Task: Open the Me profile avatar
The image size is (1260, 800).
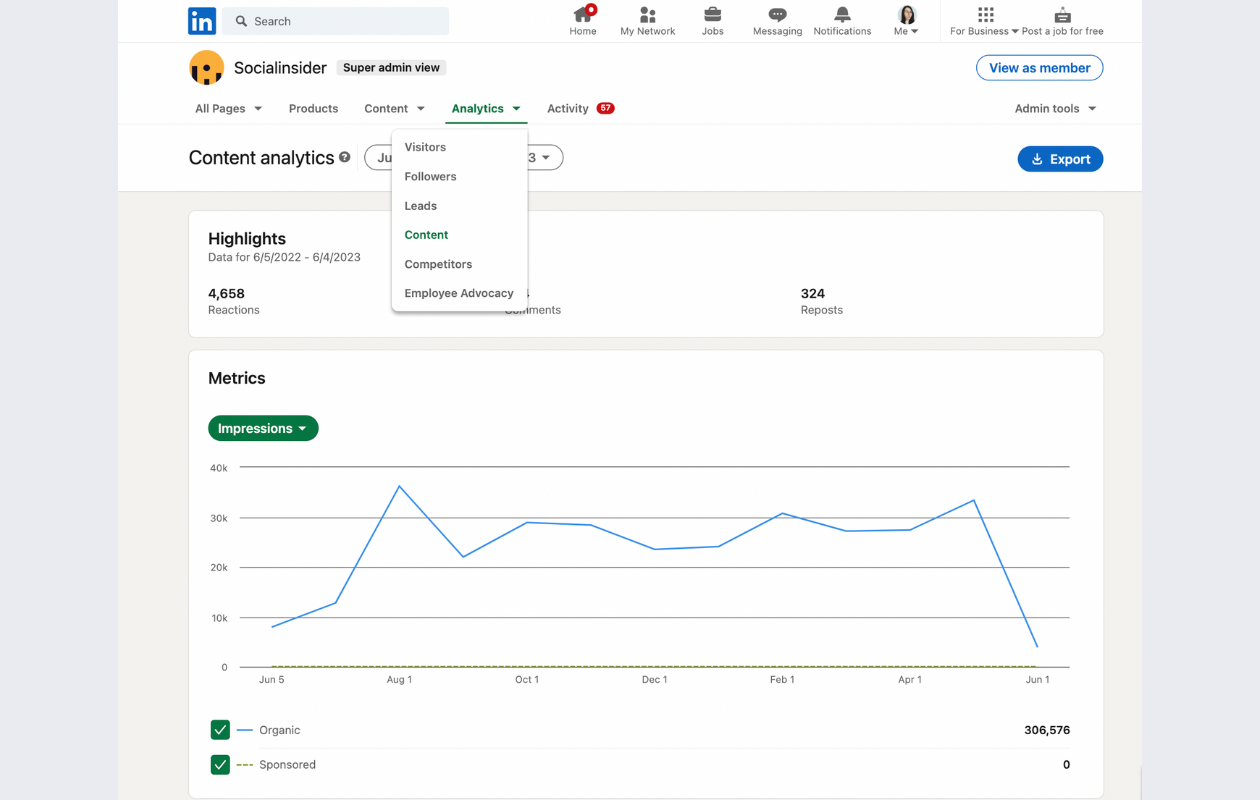Action: point(907,15)
